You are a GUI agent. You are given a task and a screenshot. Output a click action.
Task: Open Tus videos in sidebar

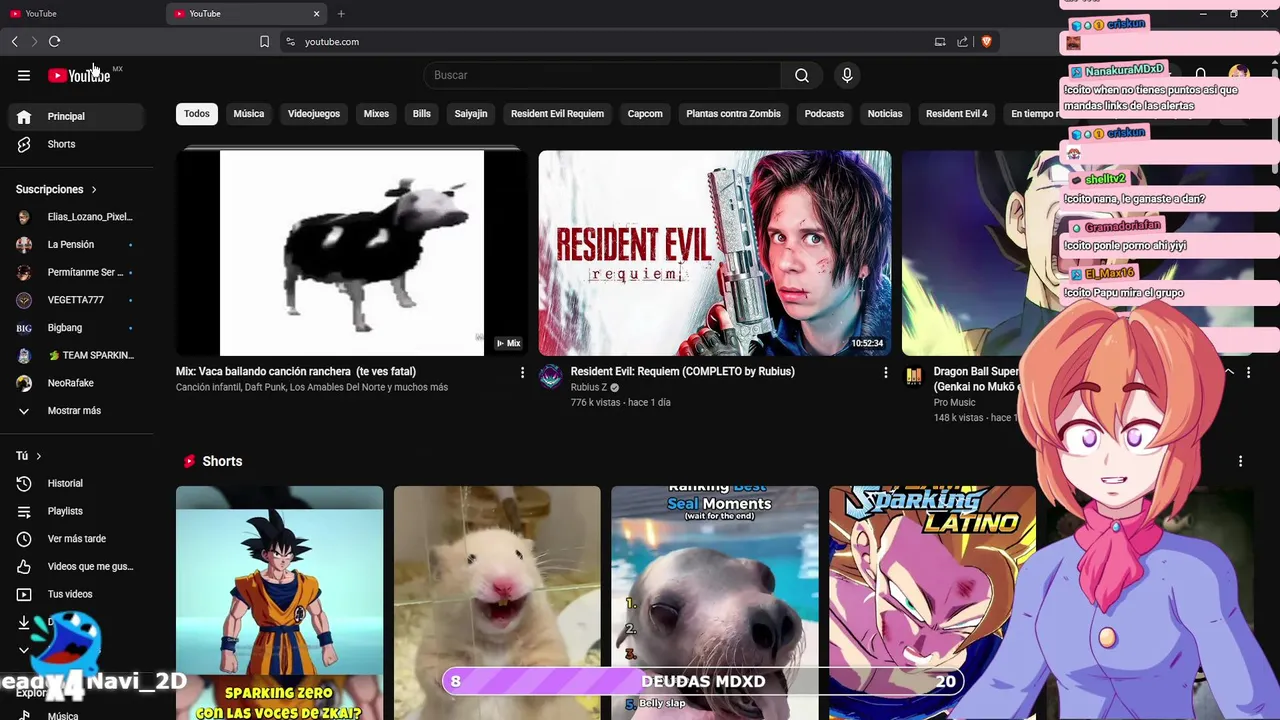point(76,594)
